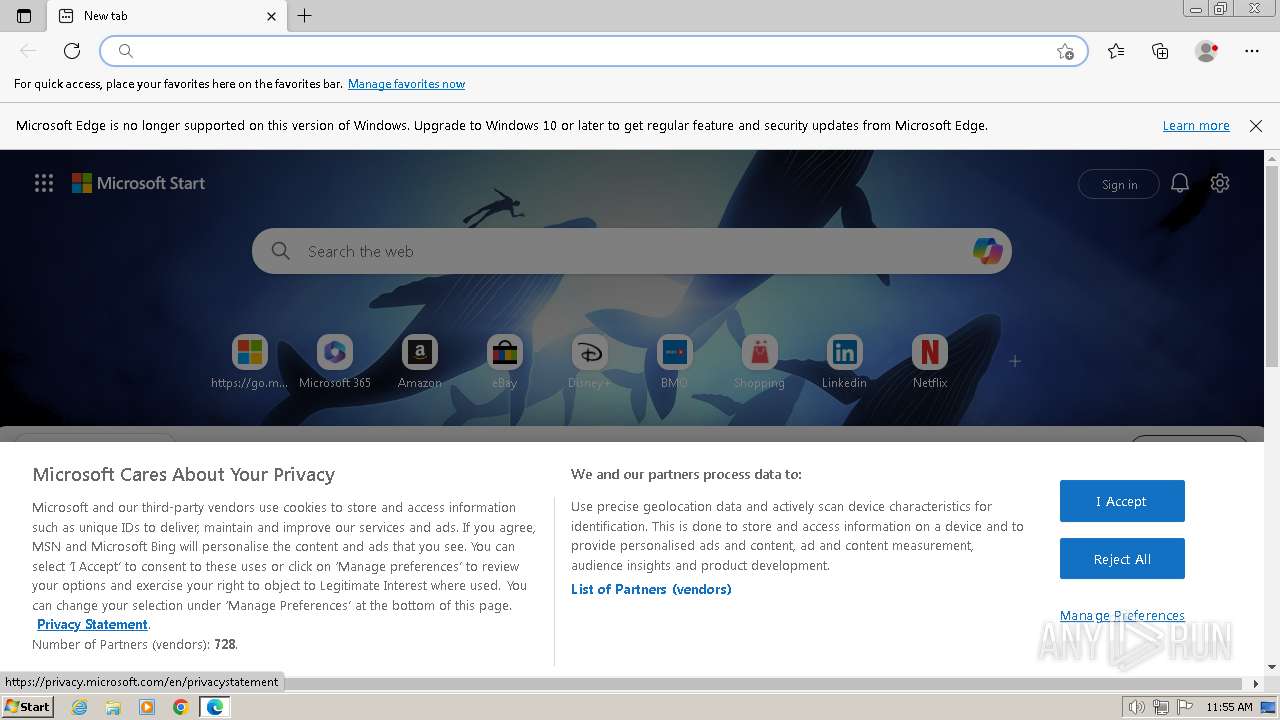Click Manage favorites now link
This screenshot has width=1280, height=720.
click(x=406, y=84)
